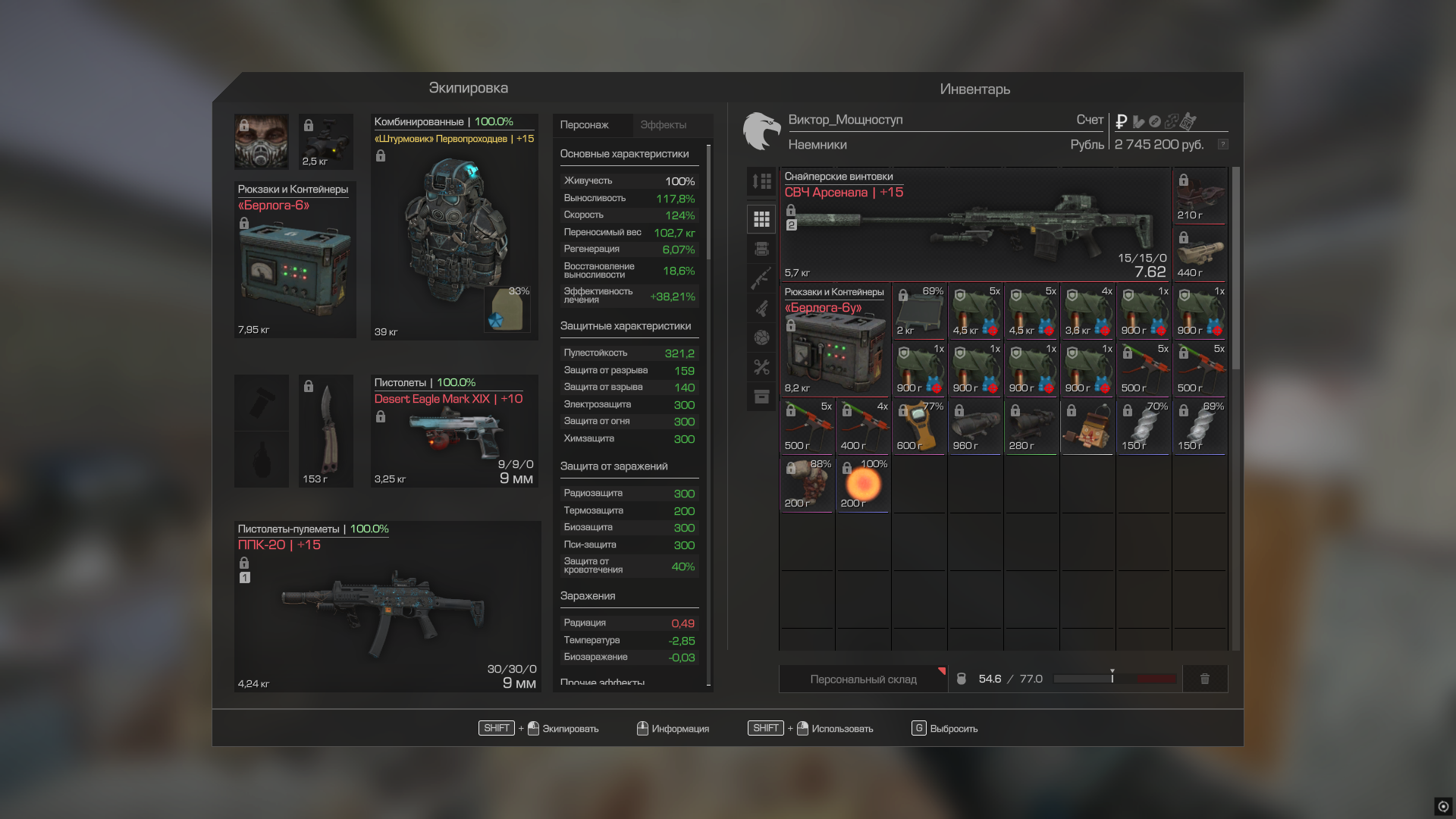The image size is (1456, 819).
Task: Click the trash bin delete icon
Action: pyautogui.click(x=1204, y=679)
